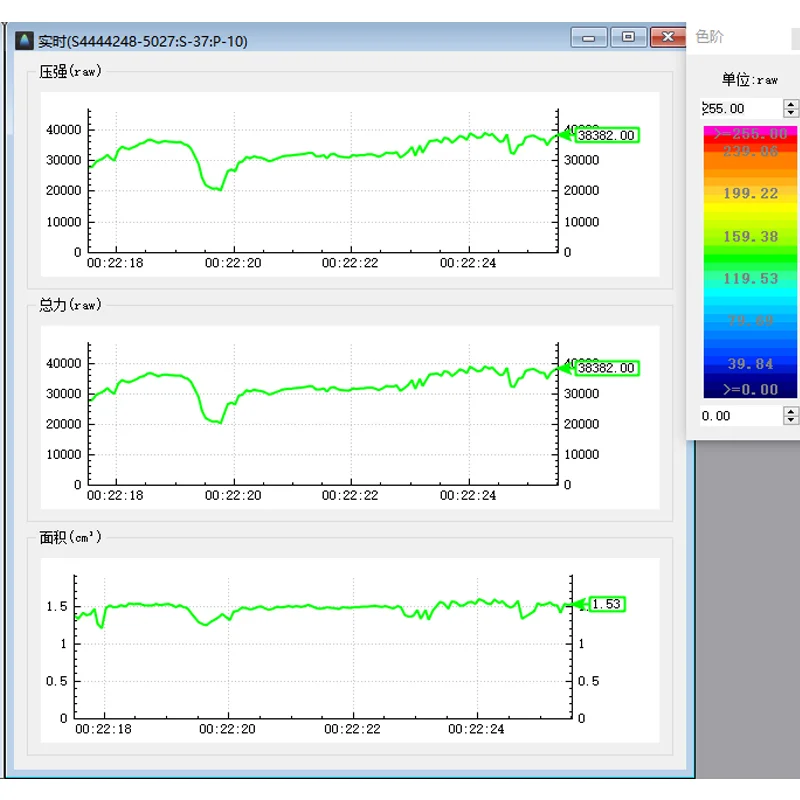The image size is (800, 800).
Task: Click the 79.69 blue color band
Action: 750,321
